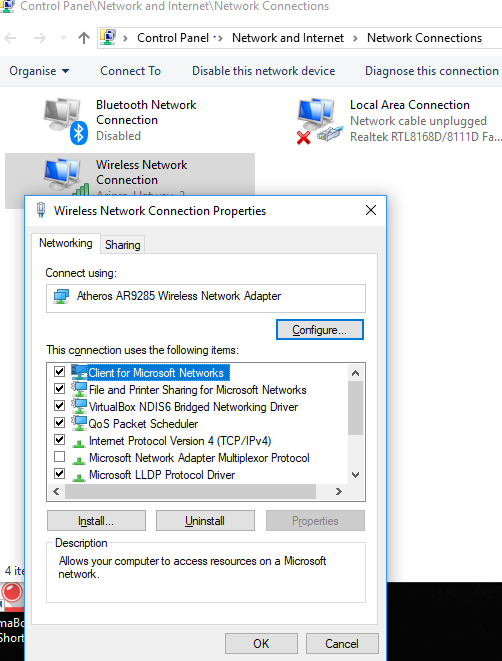Click the QoS Packet Scheduler icon
Image resolution: width=502 pixels, height=661 pixels.
click(79, 423)
